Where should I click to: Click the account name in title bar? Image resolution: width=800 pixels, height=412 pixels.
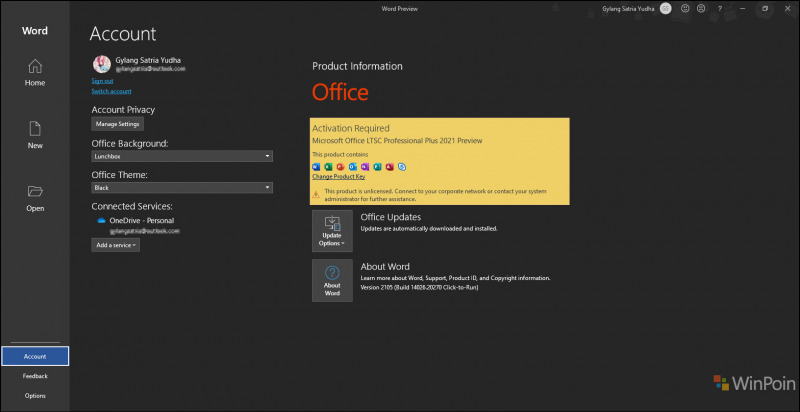coord(628,9)
